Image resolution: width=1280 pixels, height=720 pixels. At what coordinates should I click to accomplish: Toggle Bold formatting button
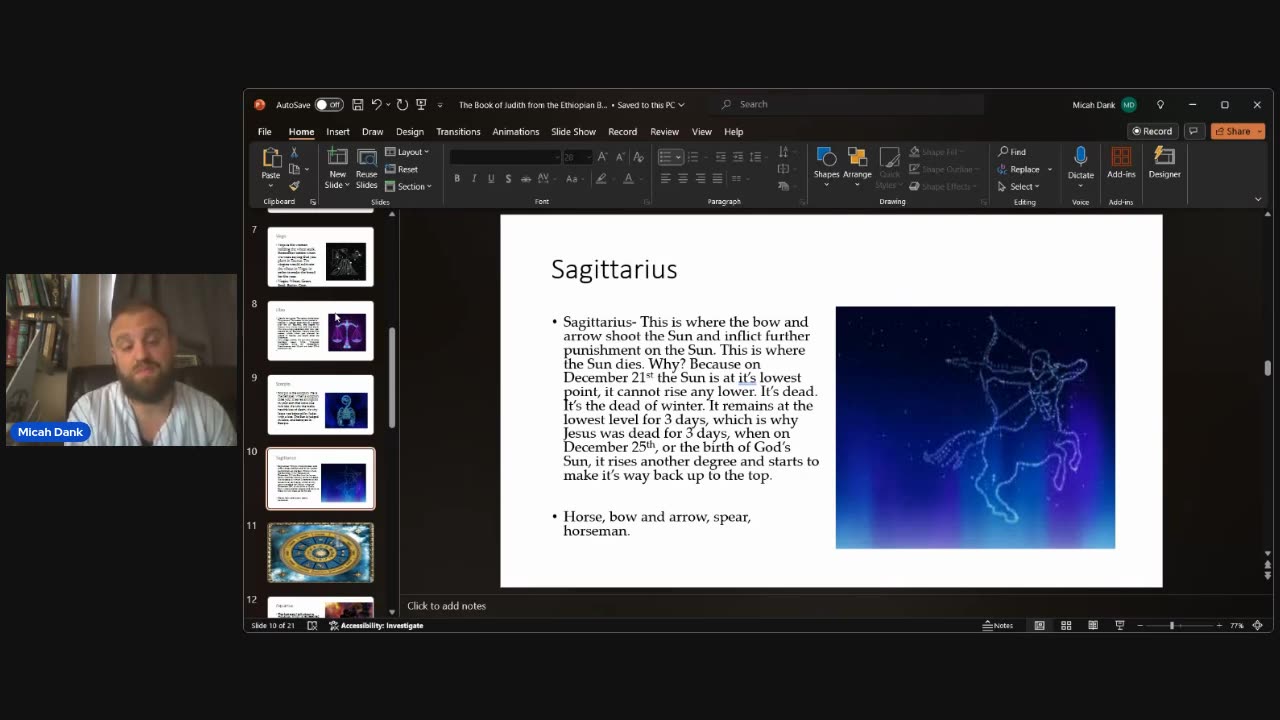457,178
